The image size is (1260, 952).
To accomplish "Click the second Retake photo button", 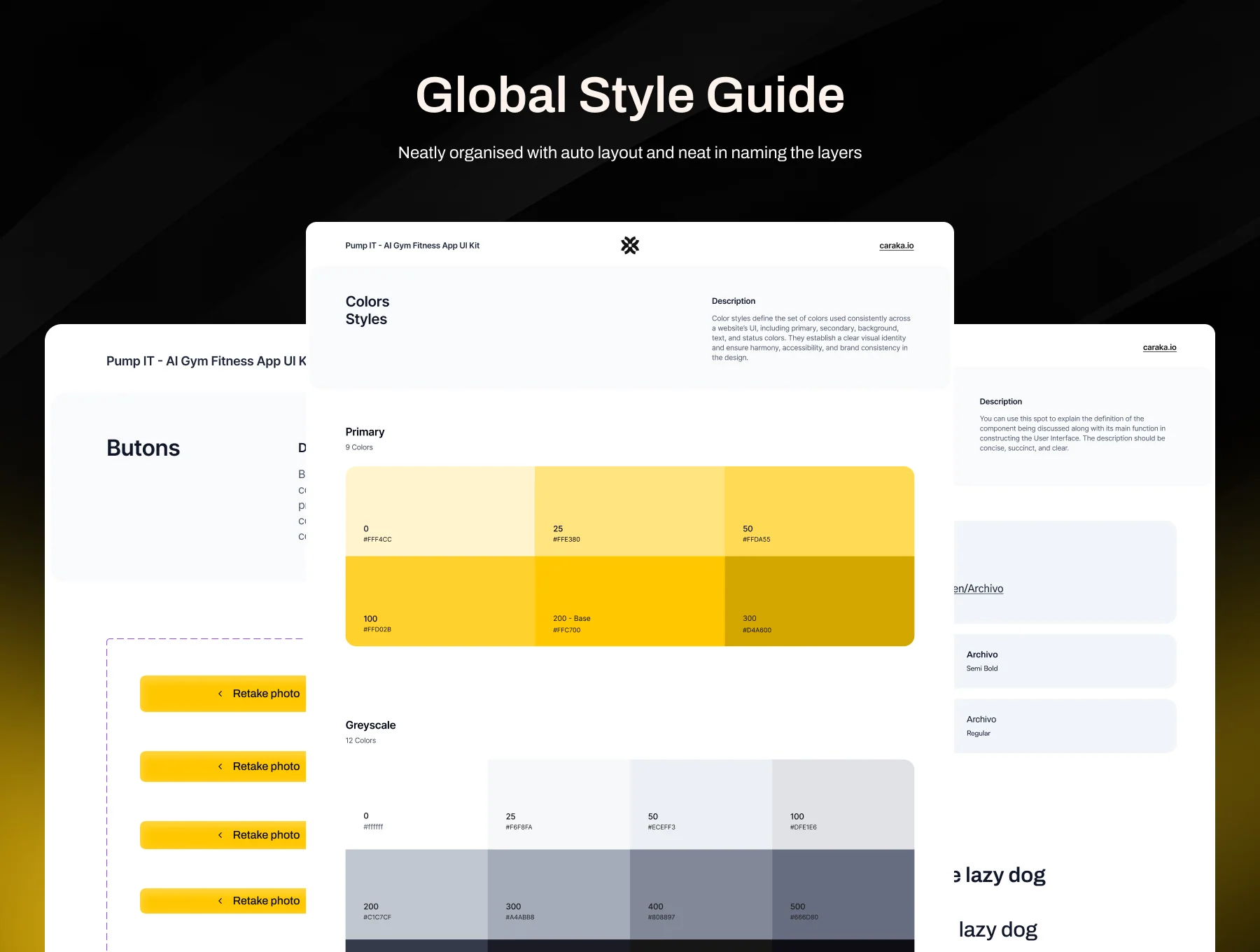I will coord(223,766).
